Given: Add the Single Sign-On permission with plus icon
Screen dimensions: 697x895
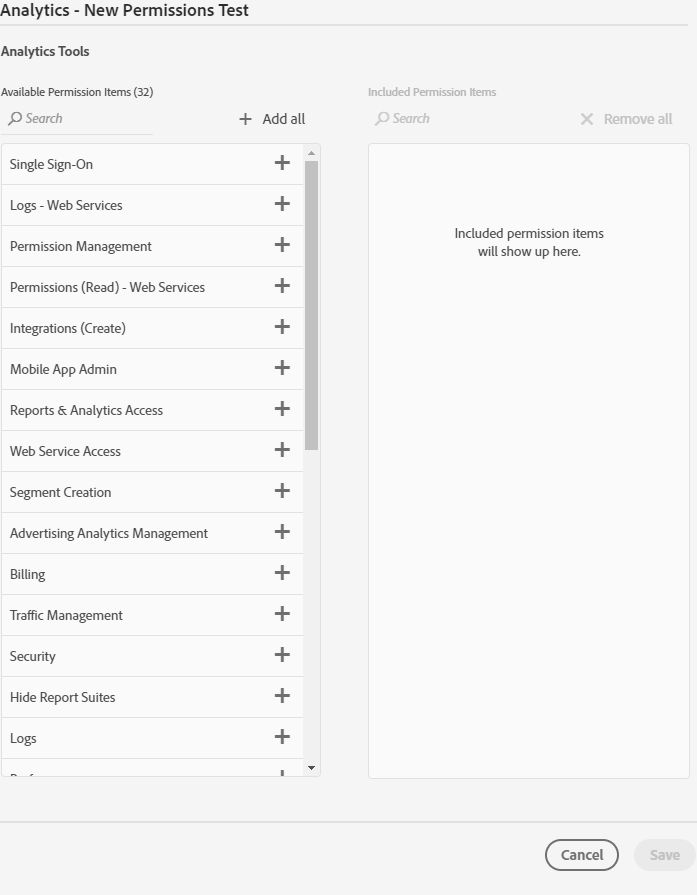Looking at the screenshot, I should pos(282,163).
